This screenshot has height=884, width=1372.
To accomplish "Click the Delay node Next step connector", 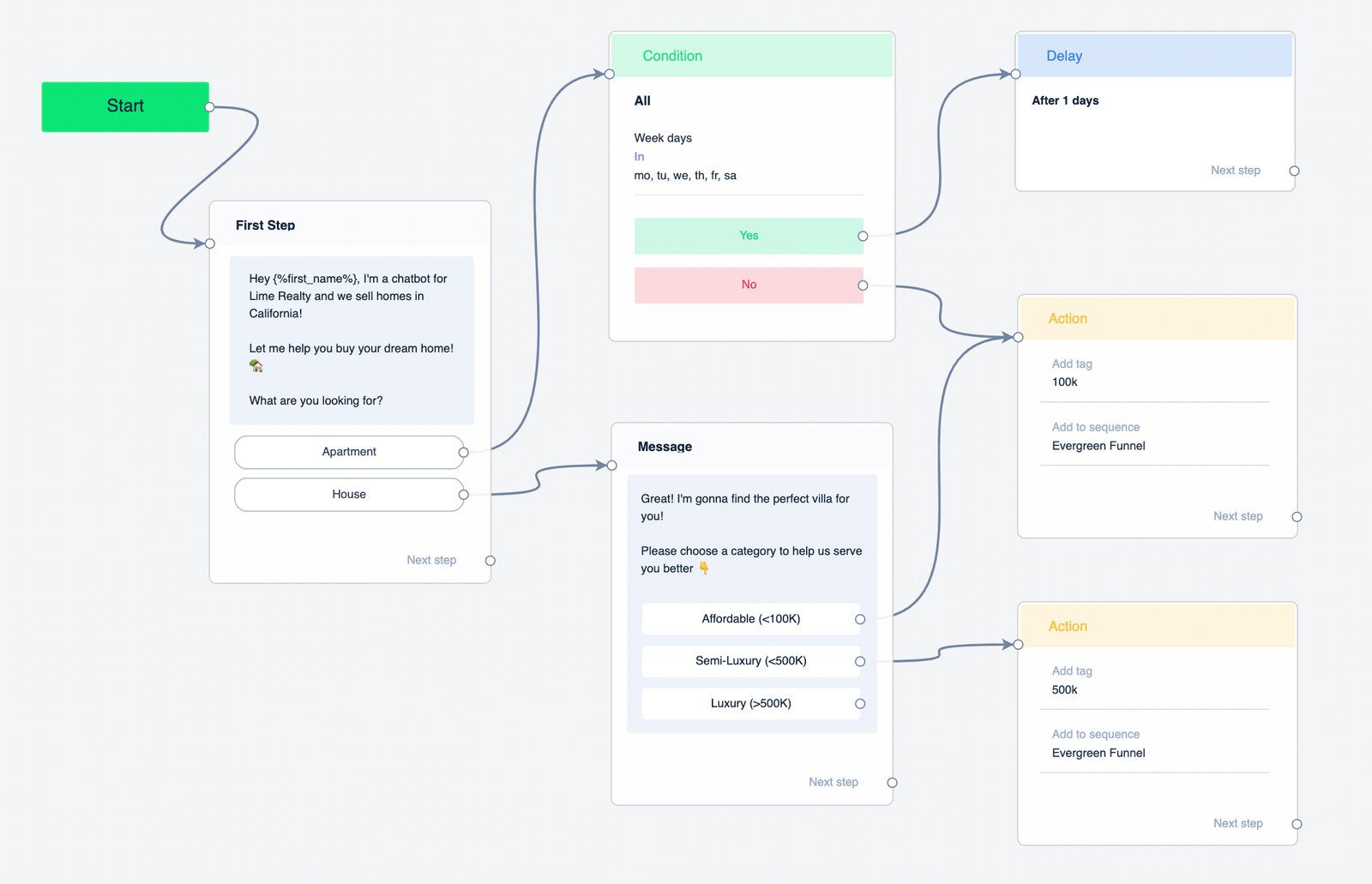I will tap(1294, 171).
